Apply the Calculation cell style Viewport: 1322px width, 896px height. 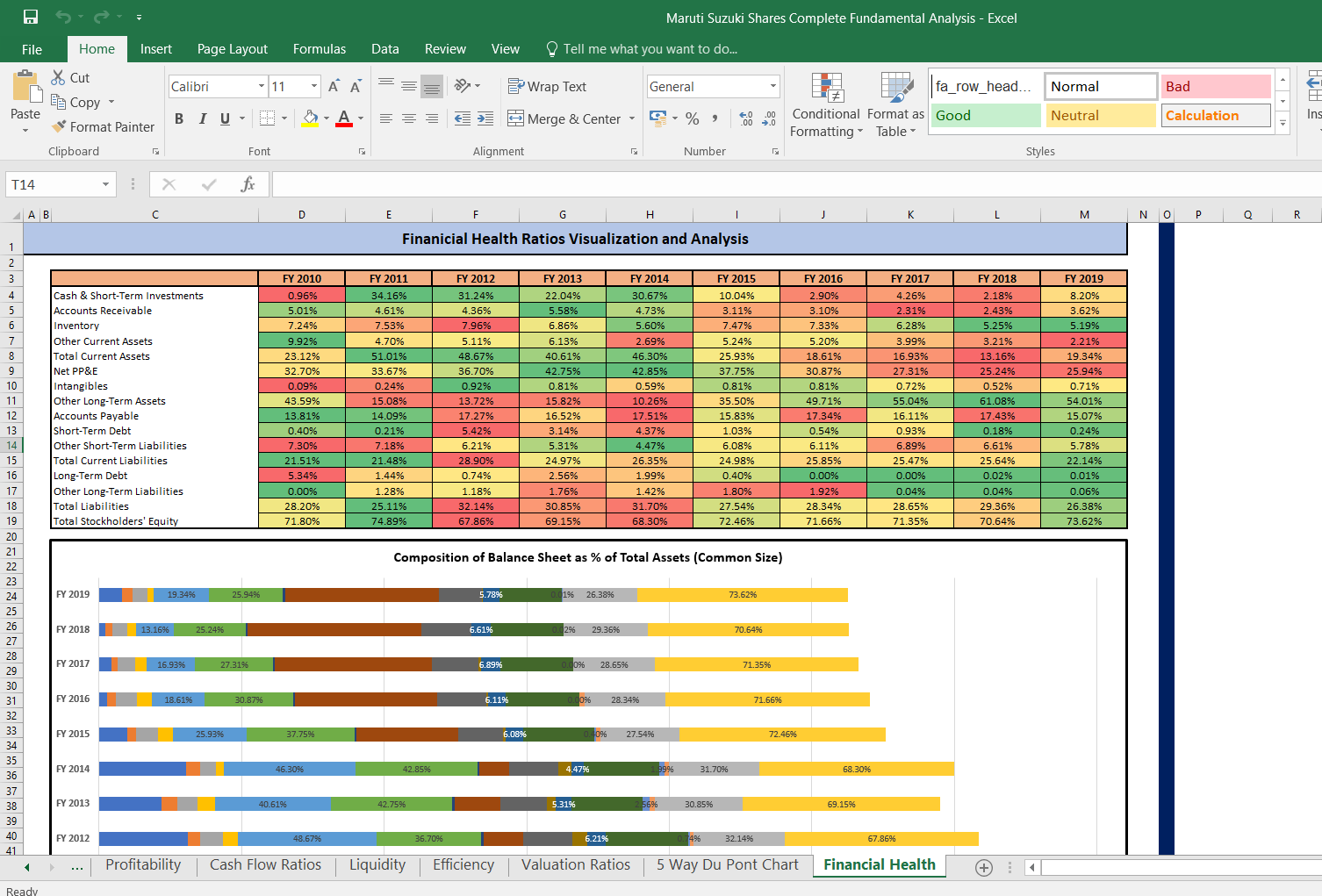tap(1216, 115)
